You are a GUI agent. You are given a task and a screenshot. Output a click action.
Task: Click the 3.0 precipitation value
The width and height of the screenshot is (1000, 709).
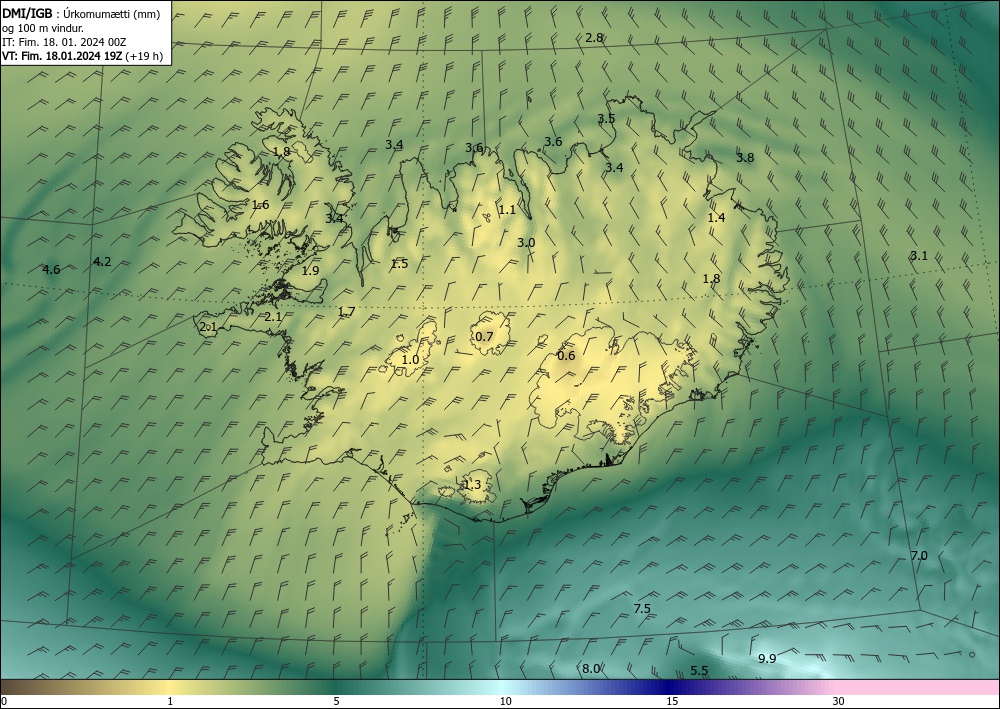click(x=526, y=243)
